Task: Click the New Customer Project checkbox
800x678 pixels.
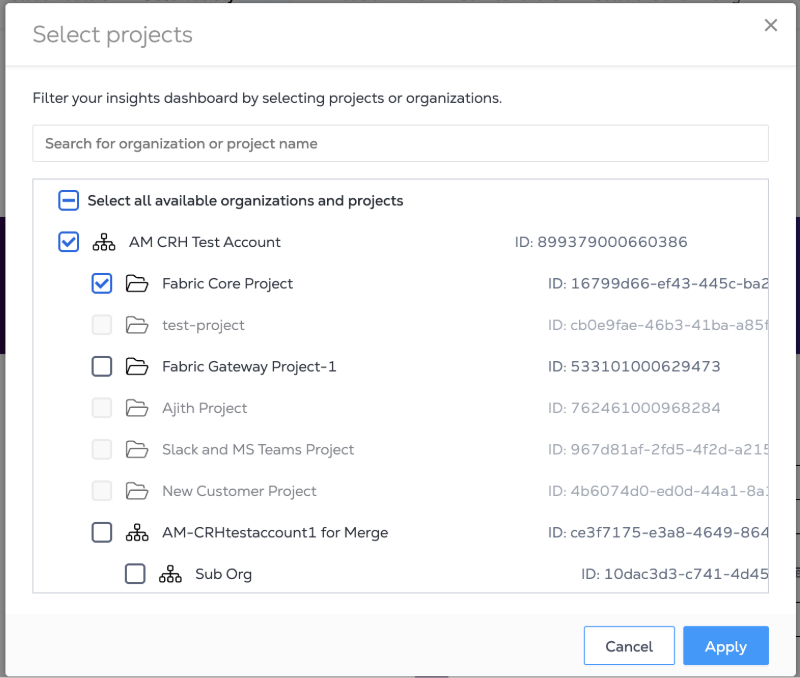Action: [102, 491]
